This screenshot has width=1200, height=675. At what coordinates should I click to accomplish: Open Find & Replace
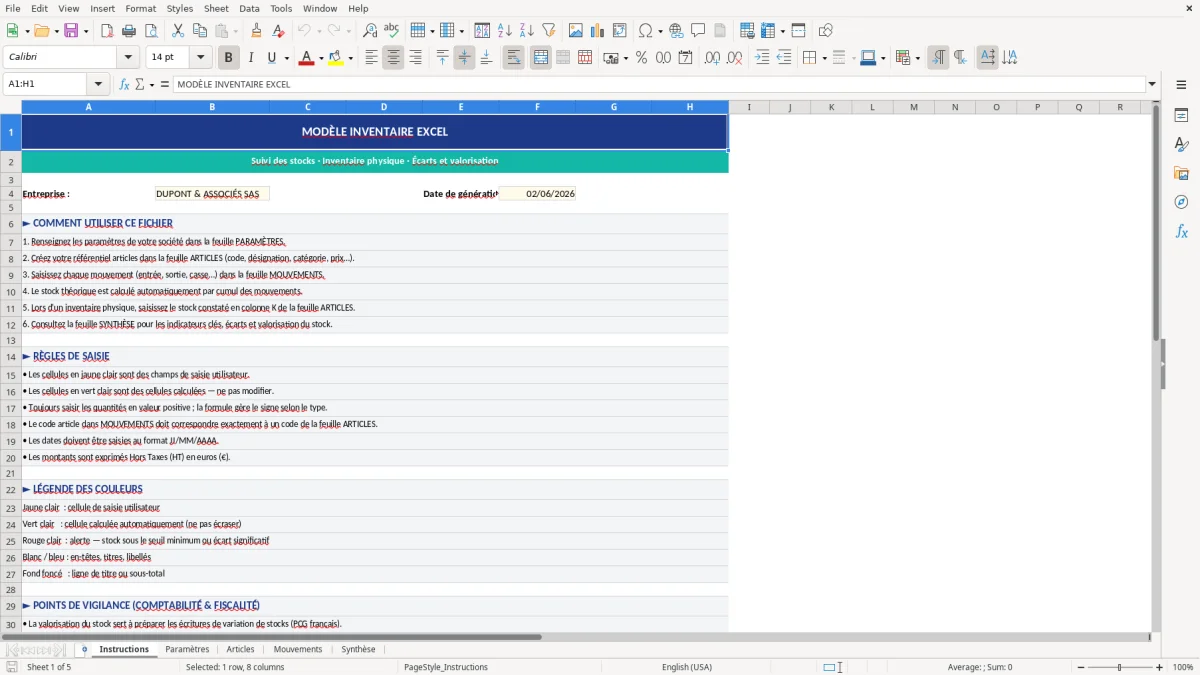coord(370,31)
